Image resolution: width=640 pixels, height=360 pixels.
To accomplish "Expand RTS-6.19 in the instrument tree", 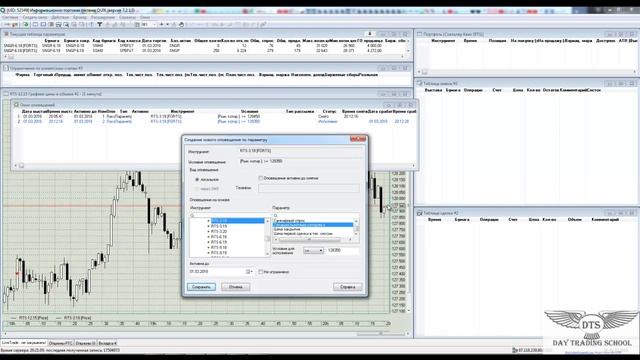I will click(x=209, y=242).
